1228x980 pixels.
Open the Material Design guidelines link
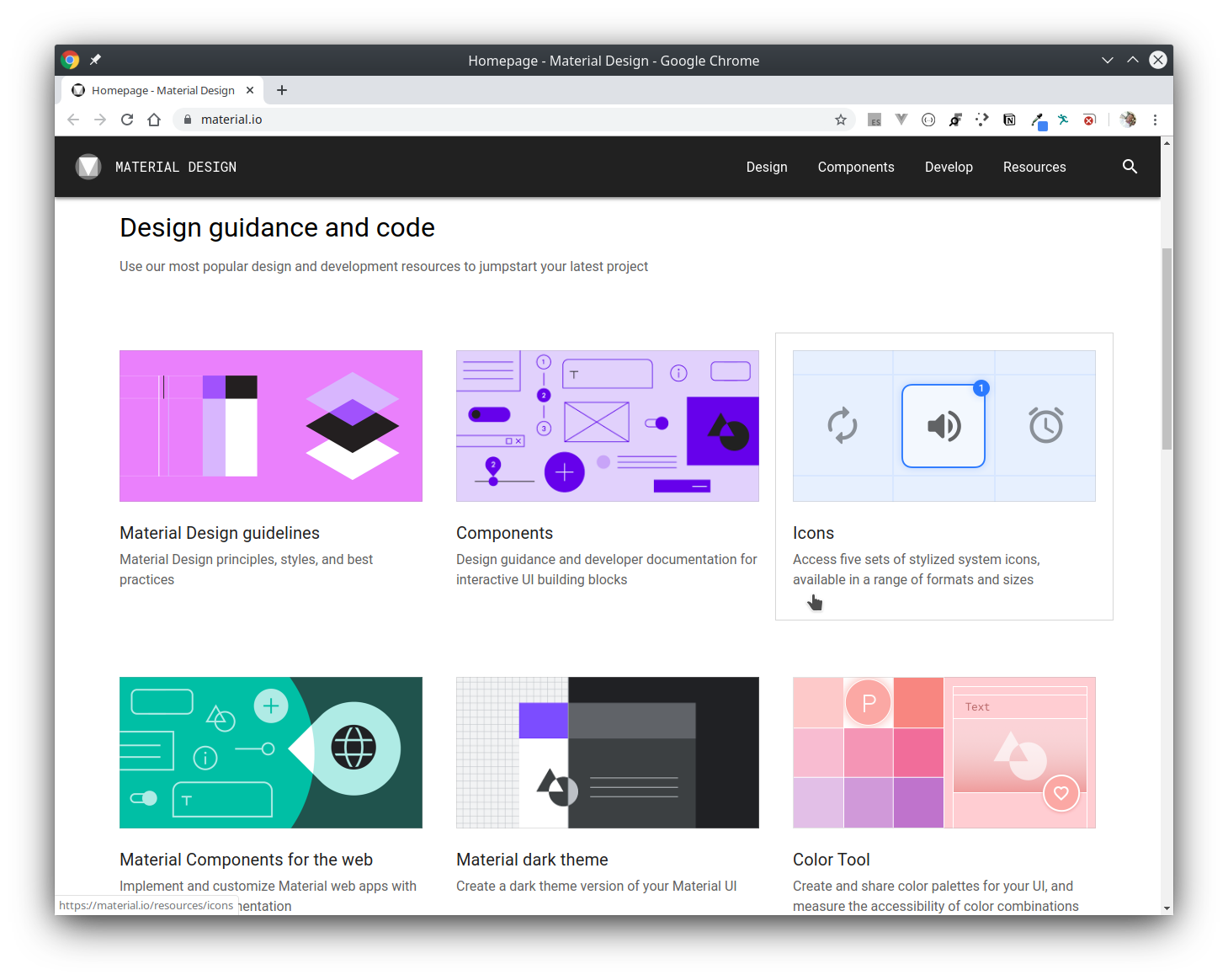[220, 533]
